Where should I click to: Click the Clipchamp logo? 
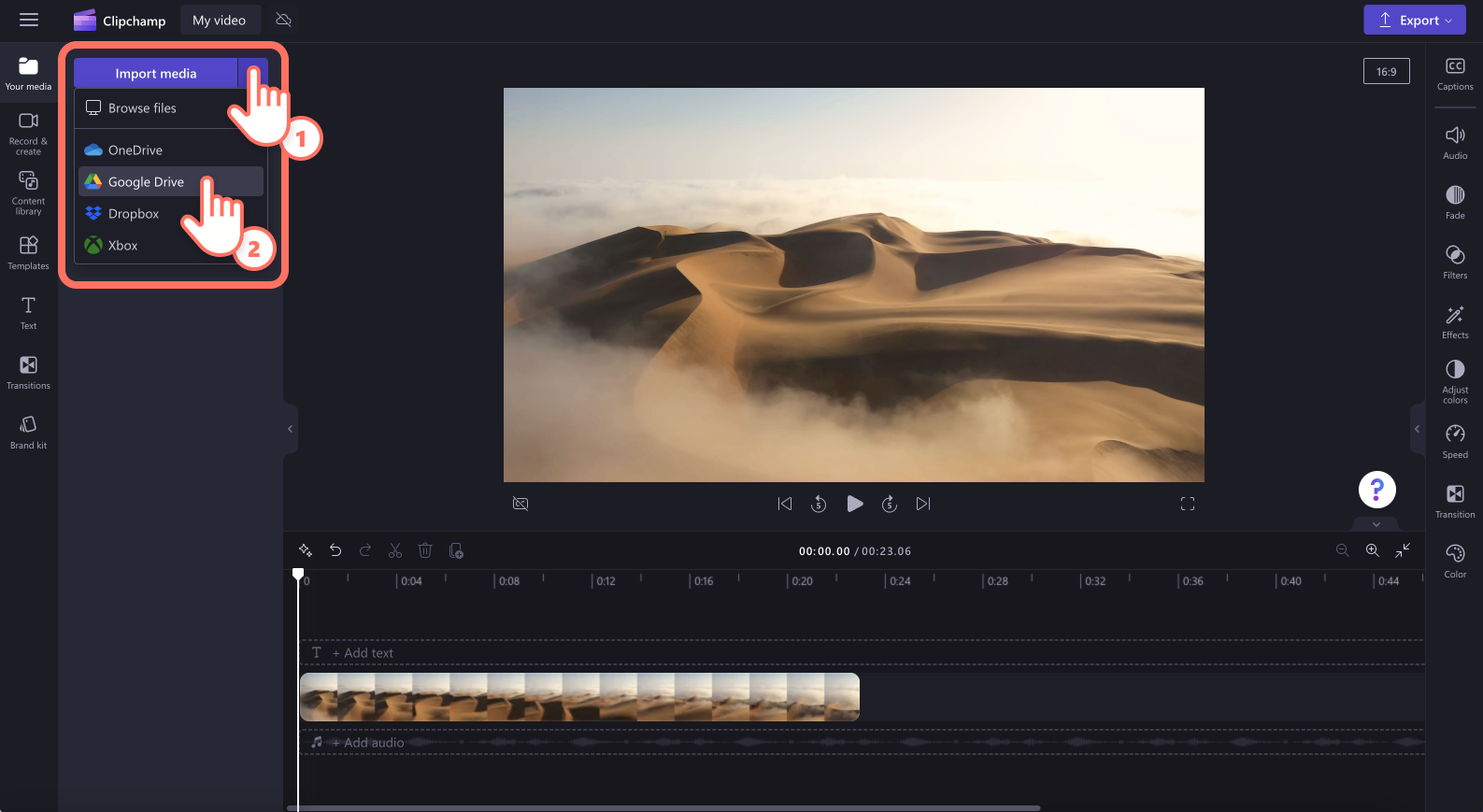(120, 21)
